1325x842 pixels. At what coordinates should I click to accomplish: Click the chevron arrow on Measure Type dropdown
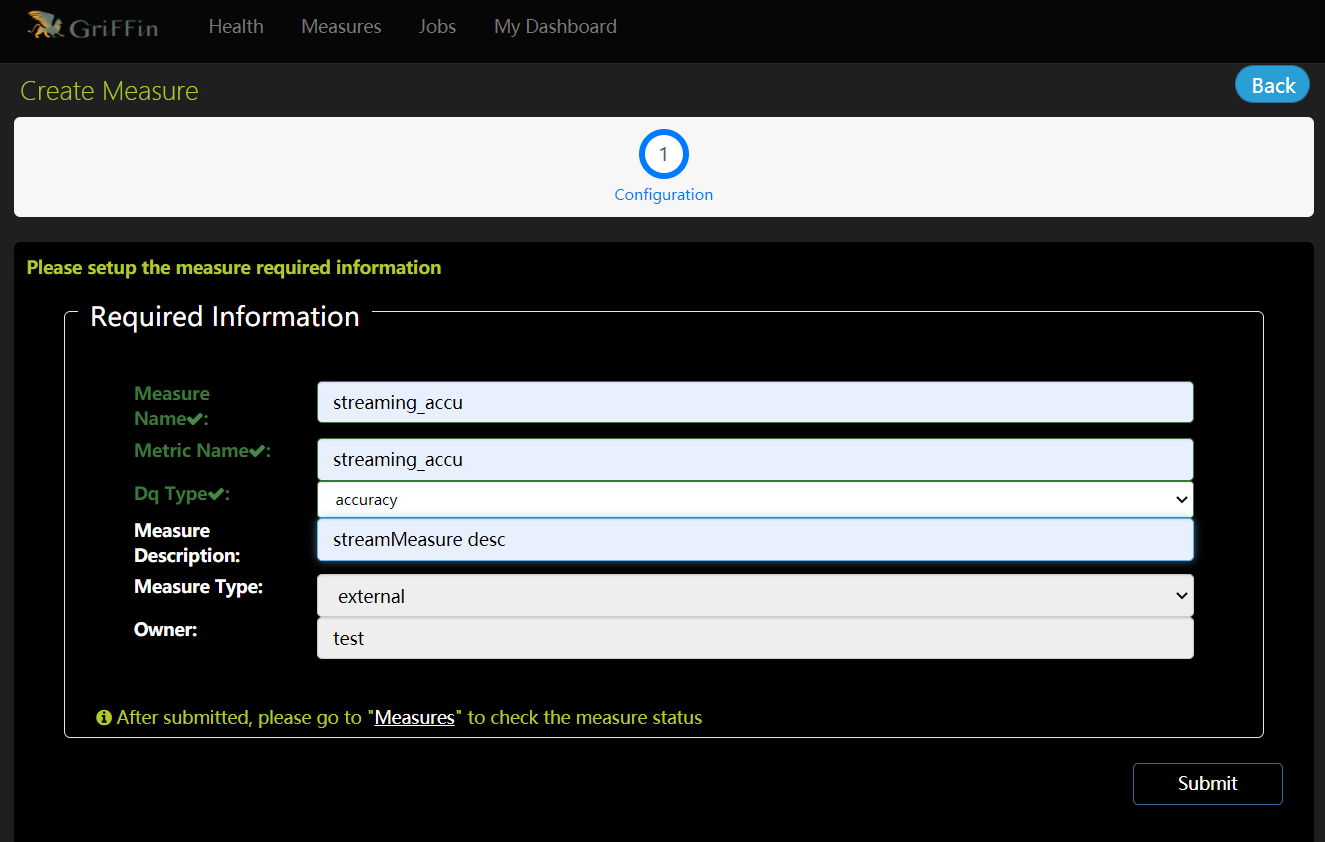[1181, 595]
